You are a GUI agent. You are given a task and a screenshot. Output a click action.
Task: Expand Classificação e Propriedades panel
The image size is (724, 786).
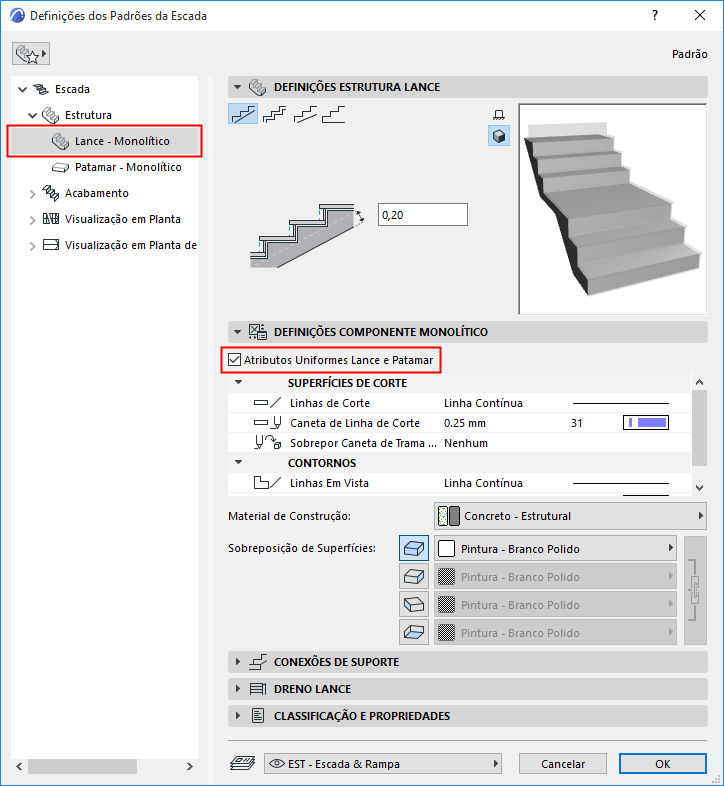coord(238,716)
